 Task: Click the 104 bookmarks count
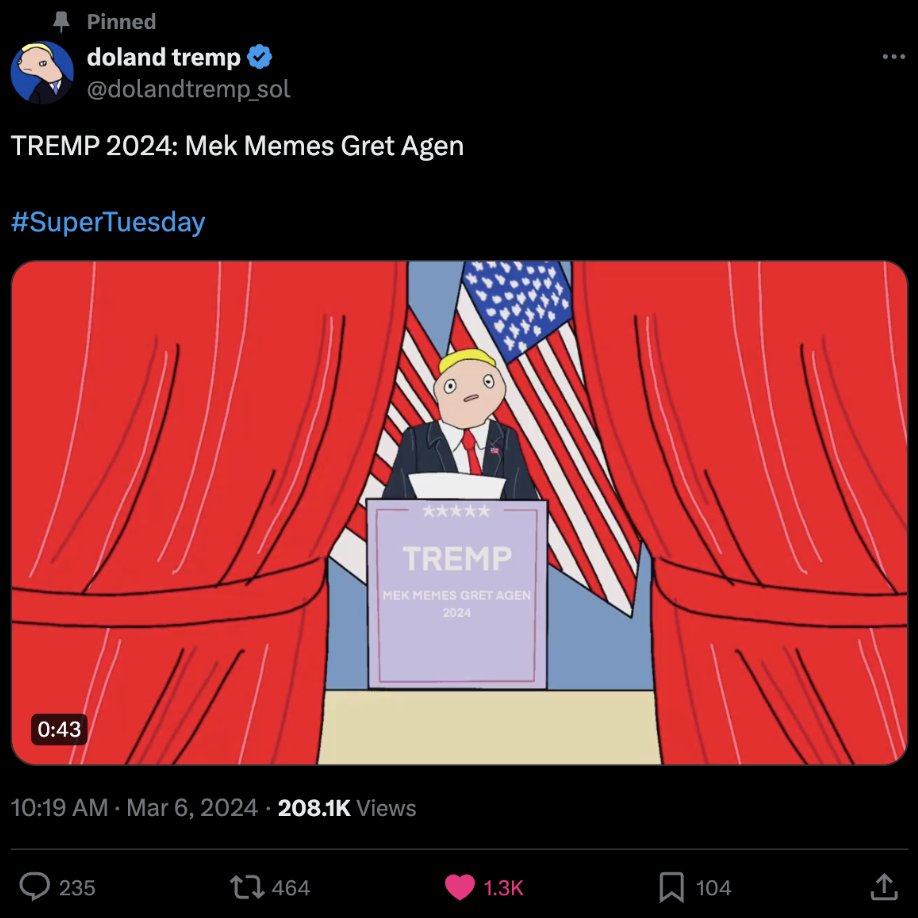pyautogui.click(x=714, y=888)
